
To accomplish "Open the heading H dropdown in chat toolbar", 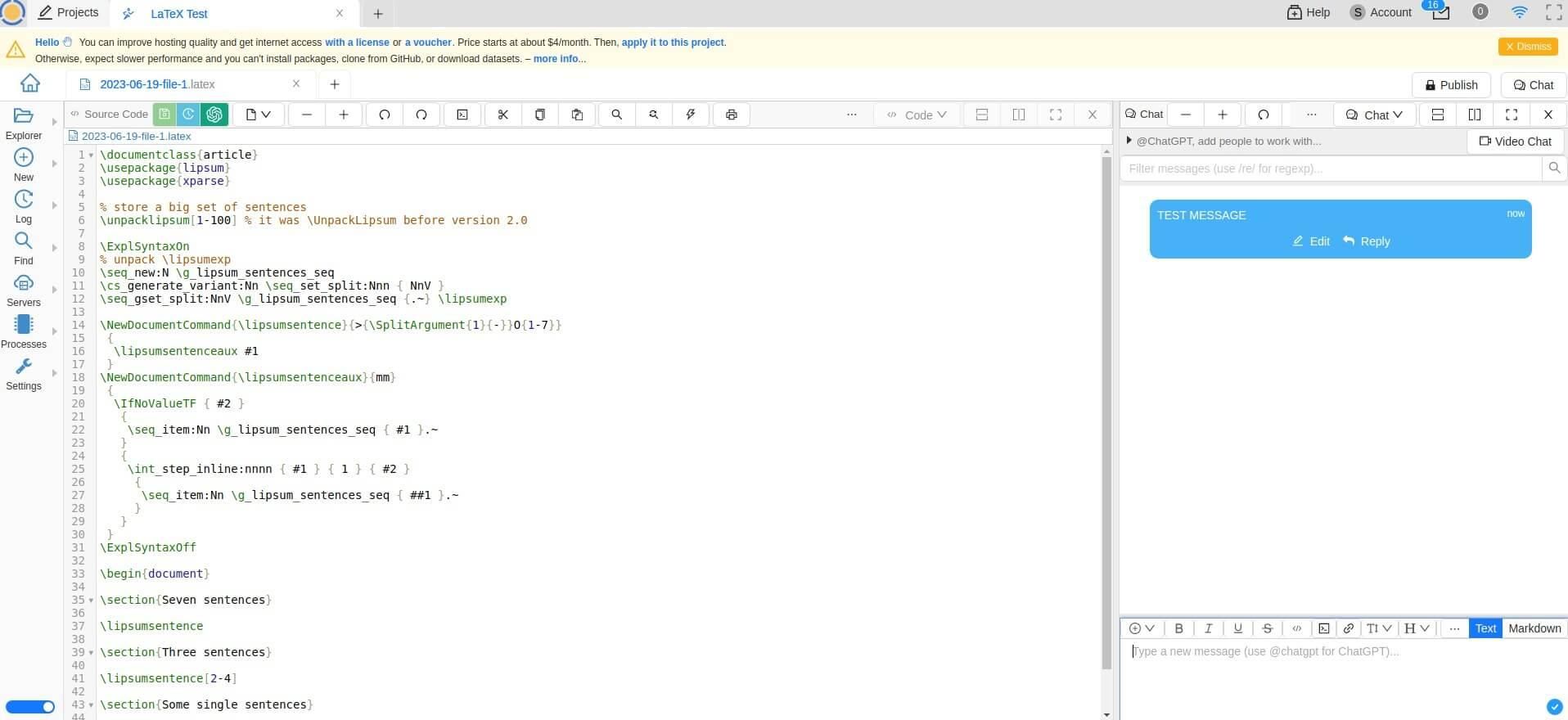I will pos(1417,628).
